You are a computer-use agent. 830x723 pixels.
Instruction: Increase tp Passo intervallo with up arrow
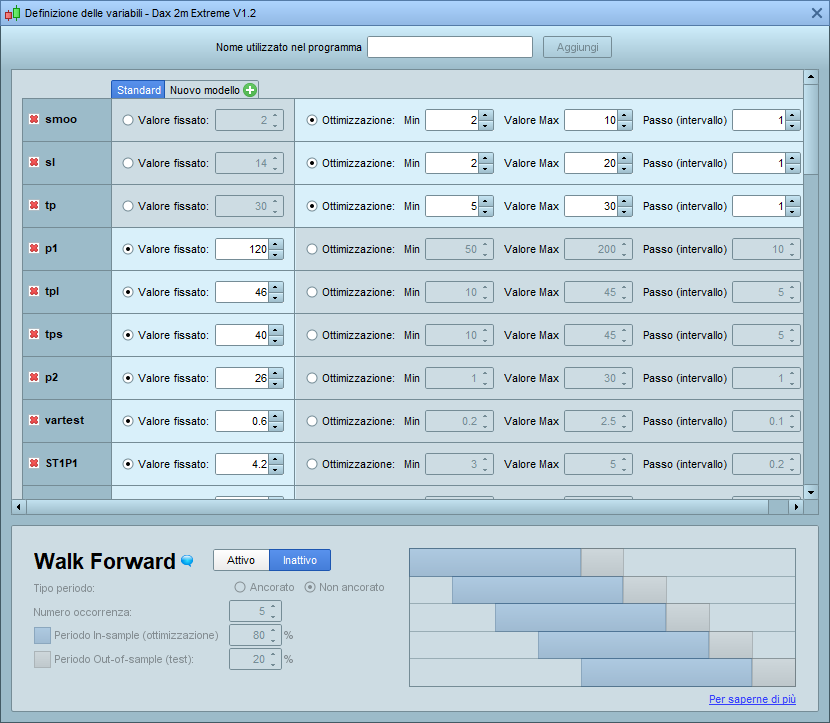792,201
